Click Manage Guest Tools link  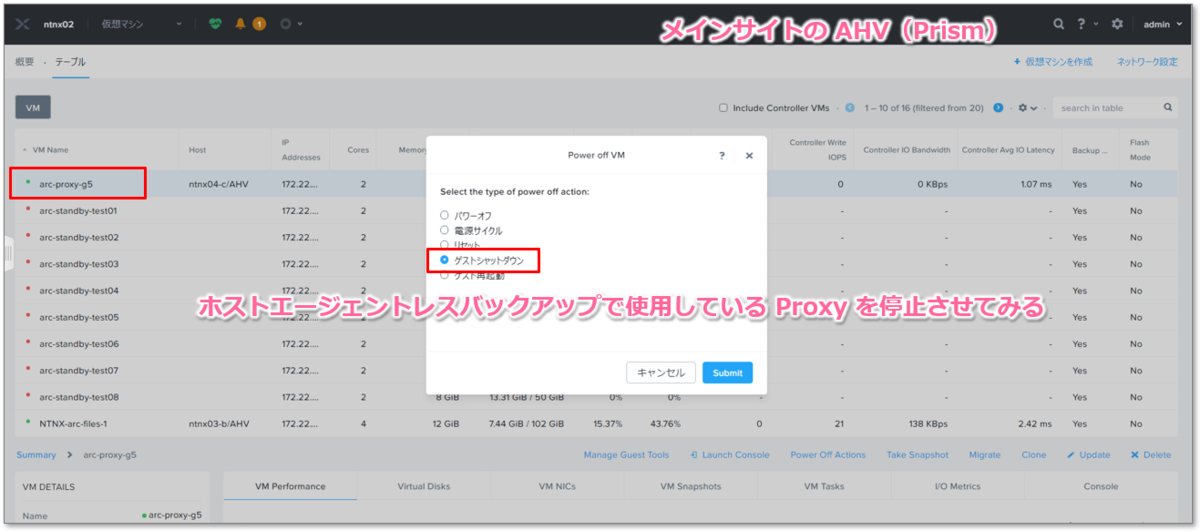(x=626, y=455)
